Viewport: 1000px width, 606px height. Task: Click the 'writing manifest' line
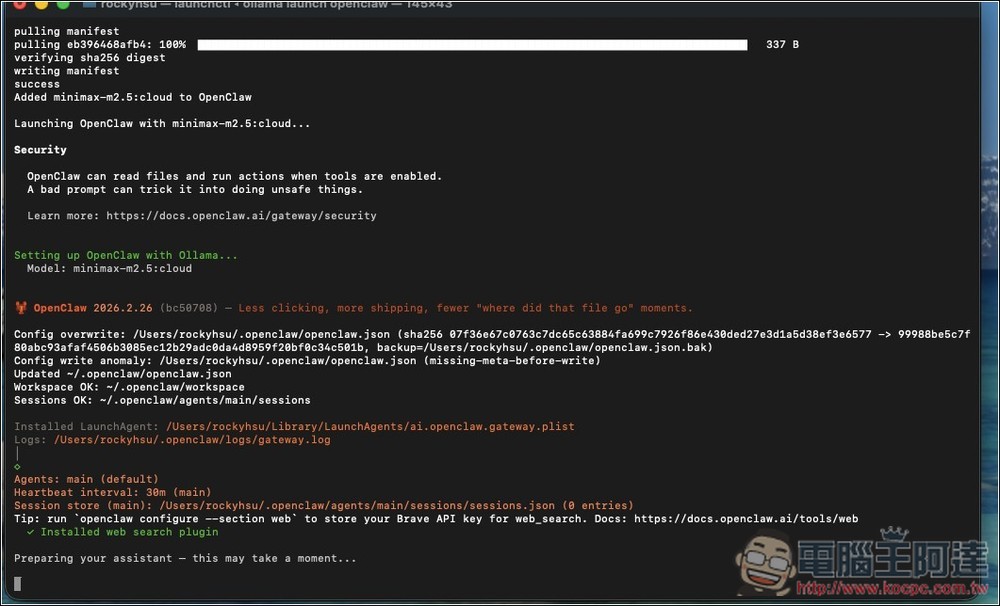(66, 71)
